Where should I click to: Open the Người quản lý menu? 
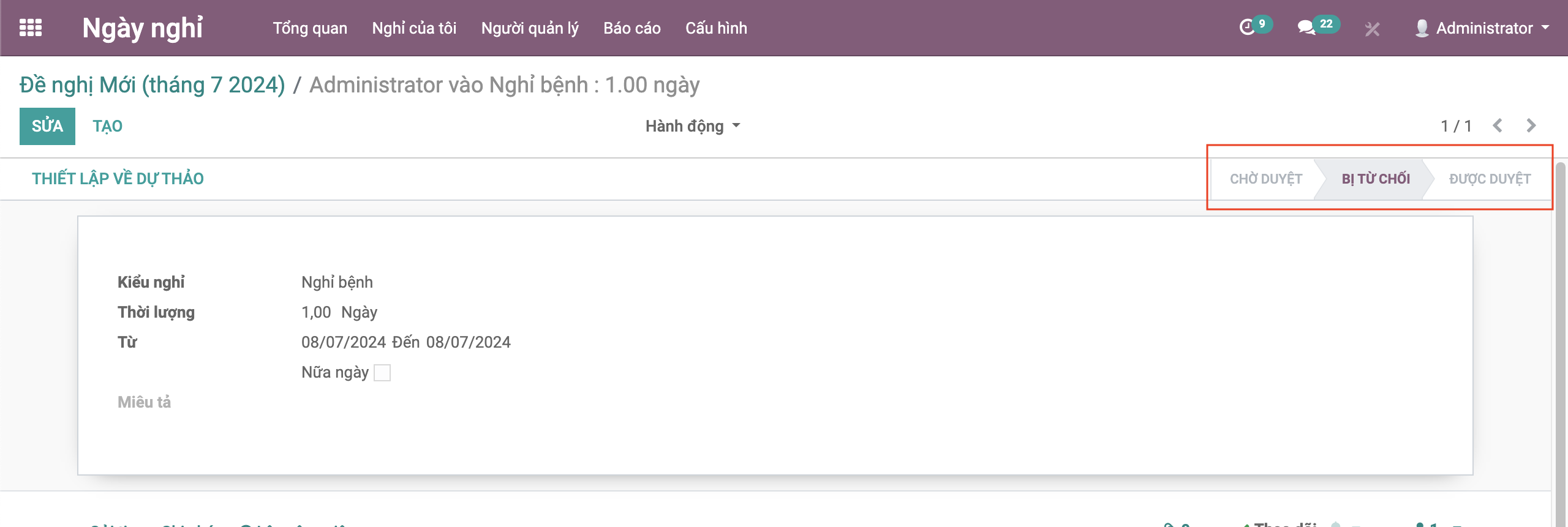pyautogui.click(x=530, y=28)
